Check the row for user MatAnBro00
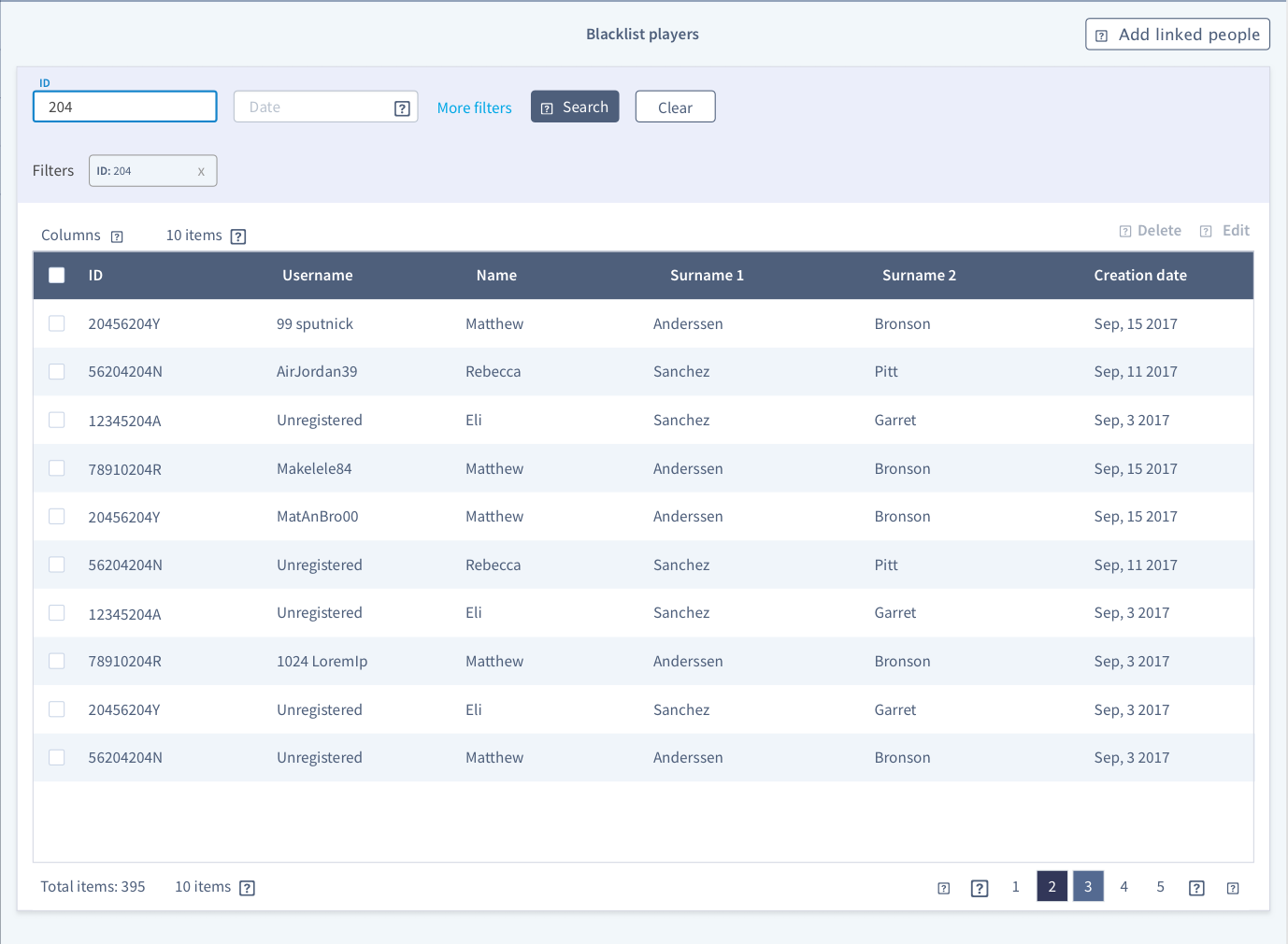This screenshot has height=944, width=1288. 57,516
